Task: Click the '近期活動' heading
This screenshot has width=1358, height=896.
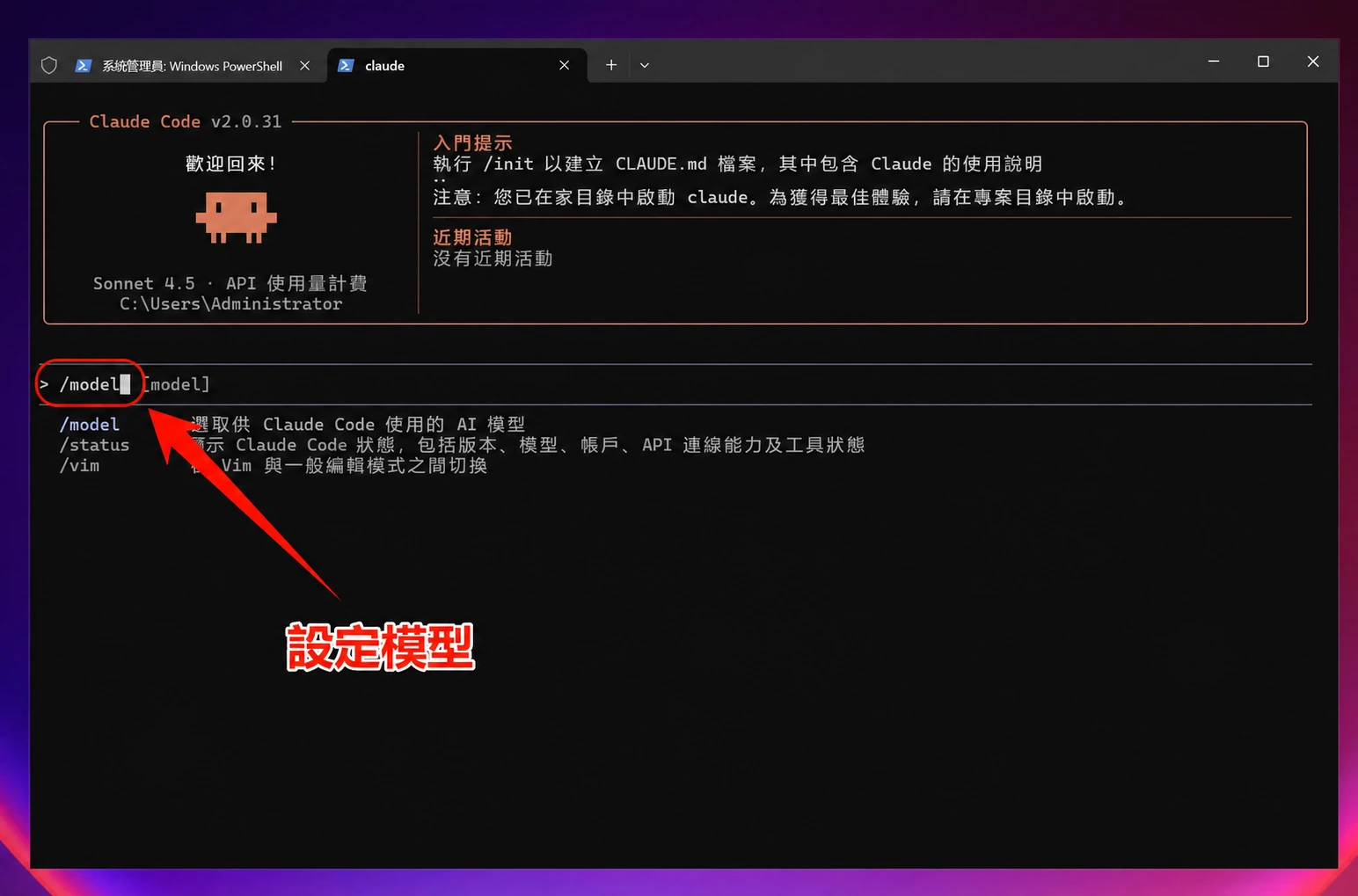Action: (x=472, y=237)
